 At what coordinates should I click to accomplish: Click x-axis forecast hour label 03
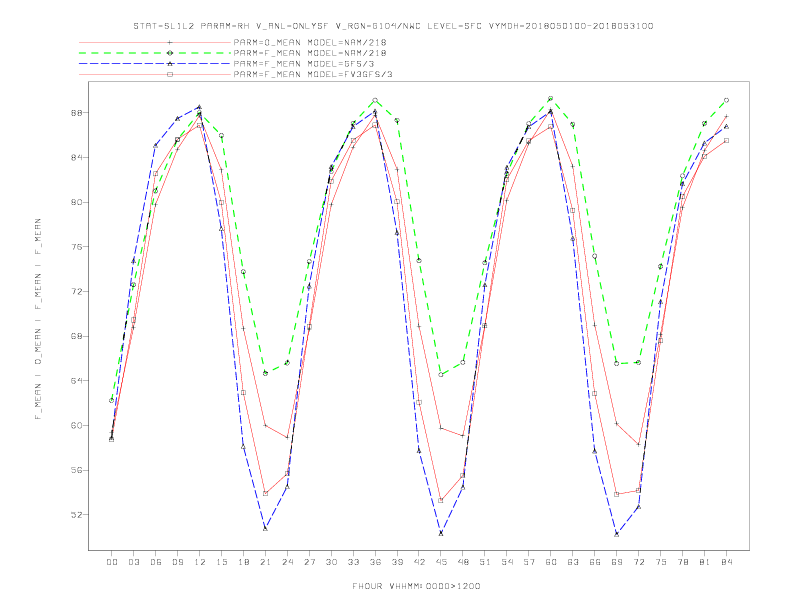pyautogui.click(x=133, y=562)
